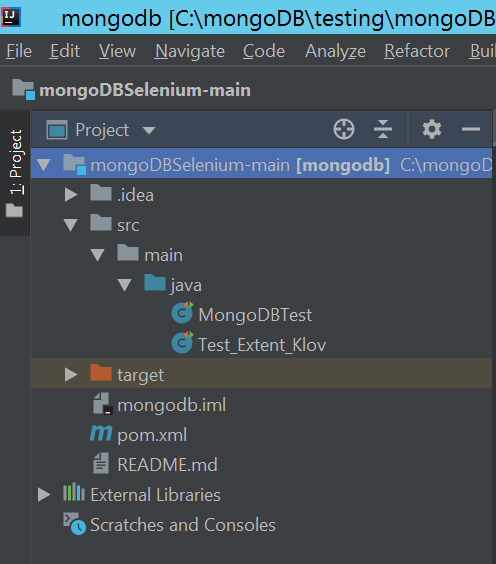This screenshot has height=564, width=496.
Task: Open the Analyze menu
Action: [336, 51]
